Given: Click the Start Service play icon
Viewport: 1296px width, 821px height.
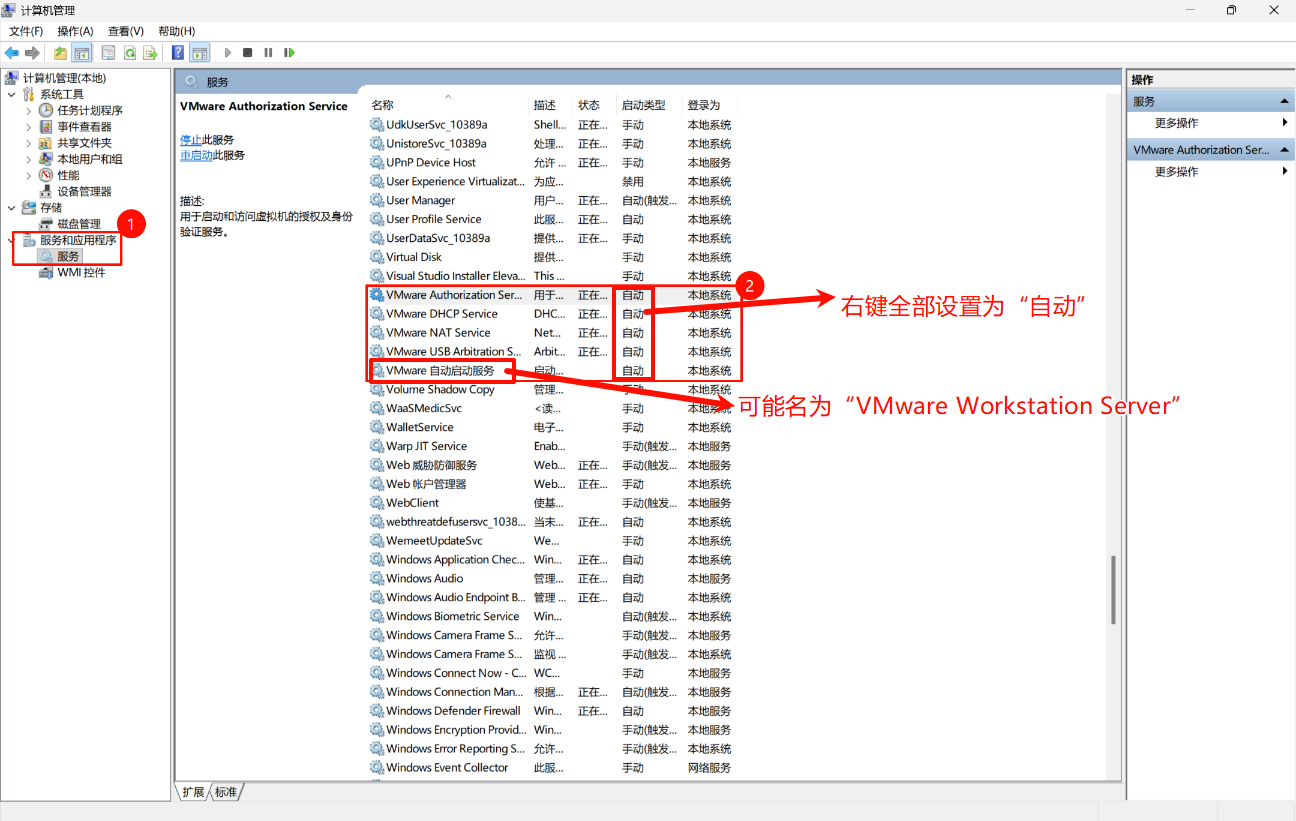Looking at the screenshot, I should [x=228, y=52].
